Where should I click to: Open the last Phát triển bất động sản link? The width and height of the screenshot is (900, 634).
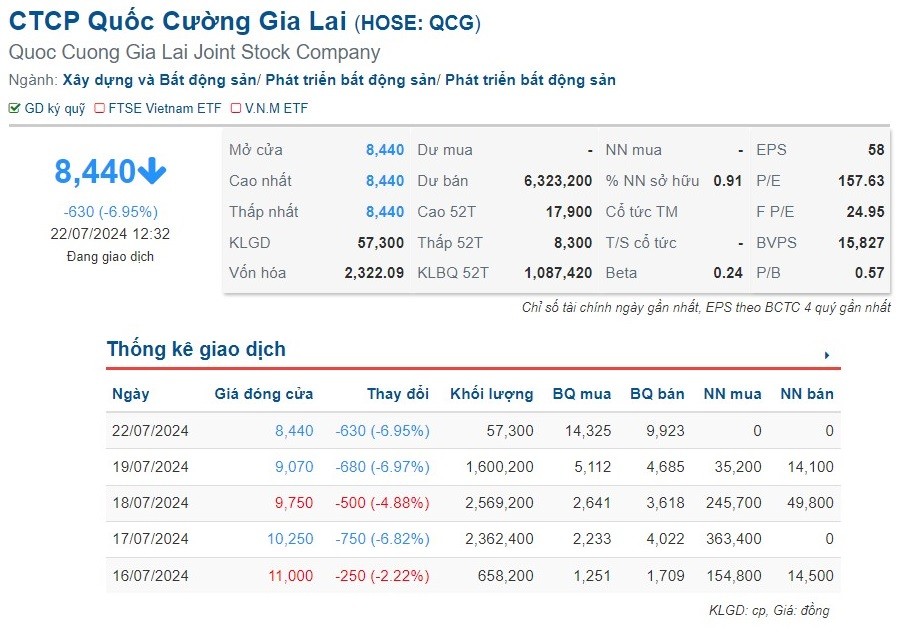[530, 80]
